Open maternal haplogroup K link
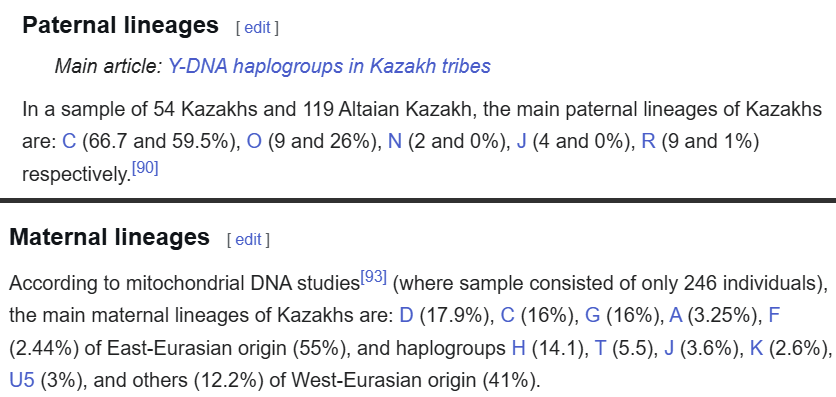Screen dimensions: 836x397 (757, 349)
